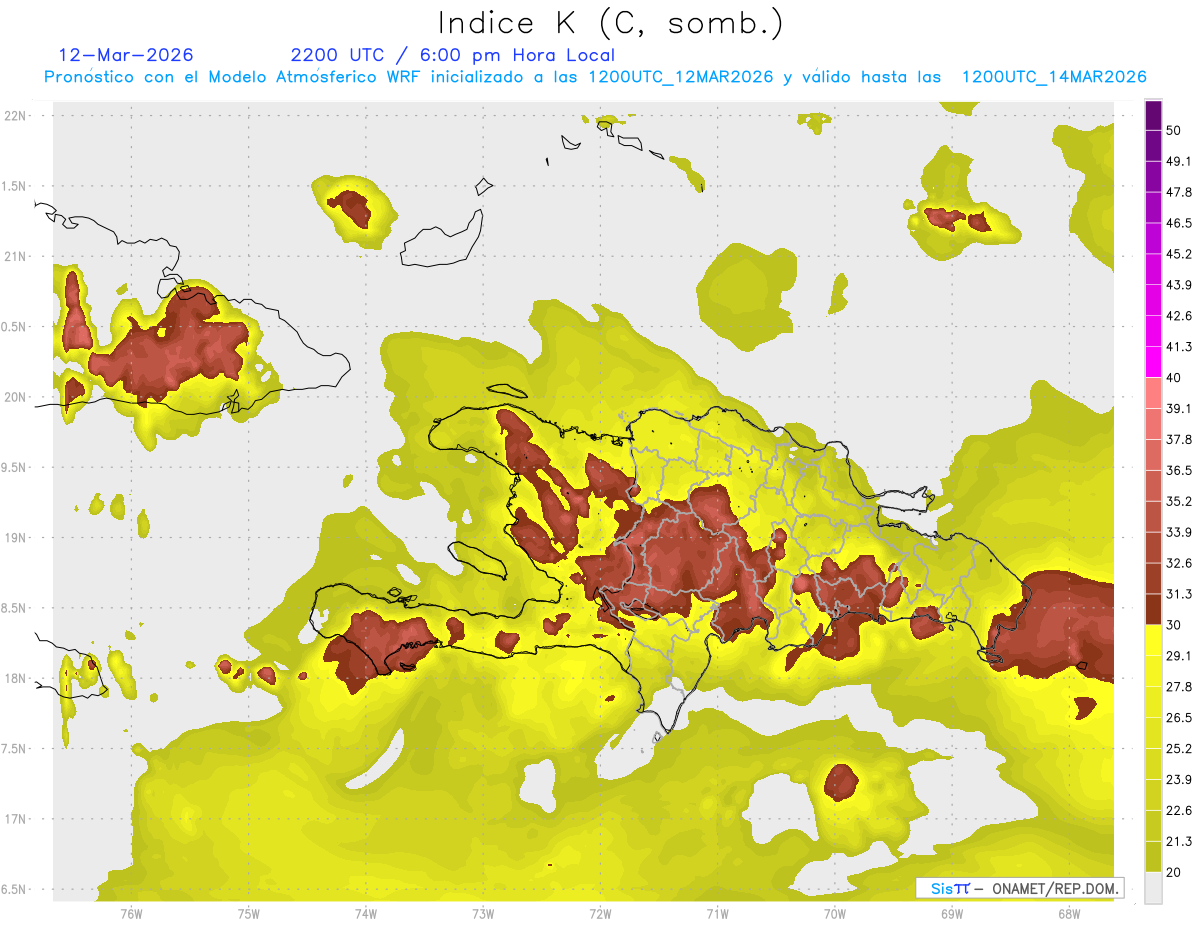Click the colorbar value '36.5'
Viewport: 1200px width, 927px height.
click(x=1178, y=470)
